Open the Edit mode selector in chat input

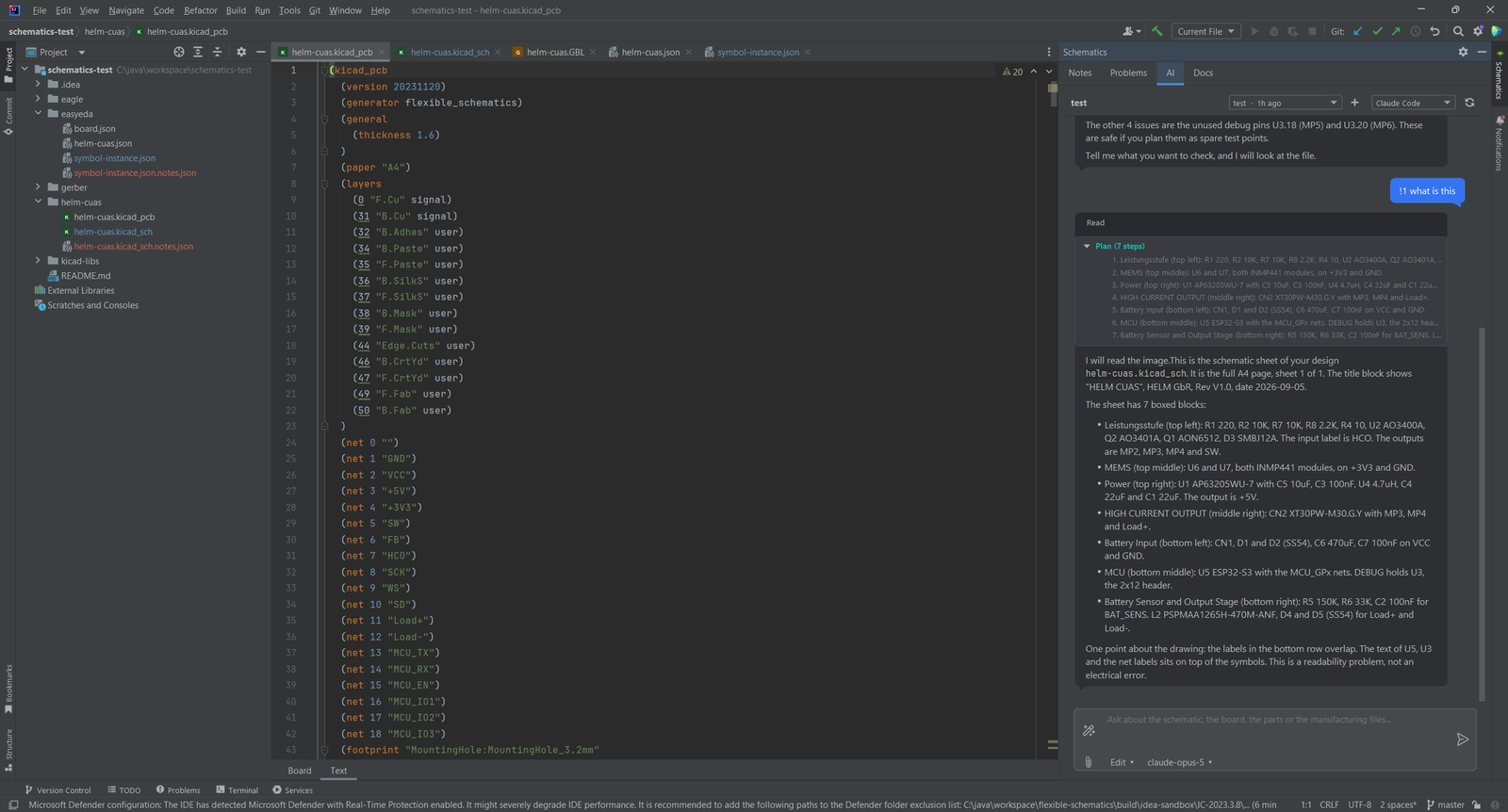1122,762
